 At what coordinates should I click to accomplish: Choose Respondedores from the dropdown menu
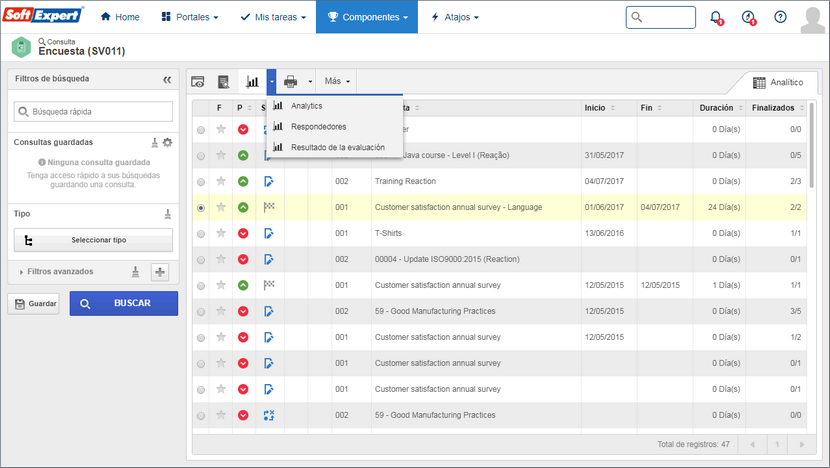pyautogui.click(x=335, y=127)
